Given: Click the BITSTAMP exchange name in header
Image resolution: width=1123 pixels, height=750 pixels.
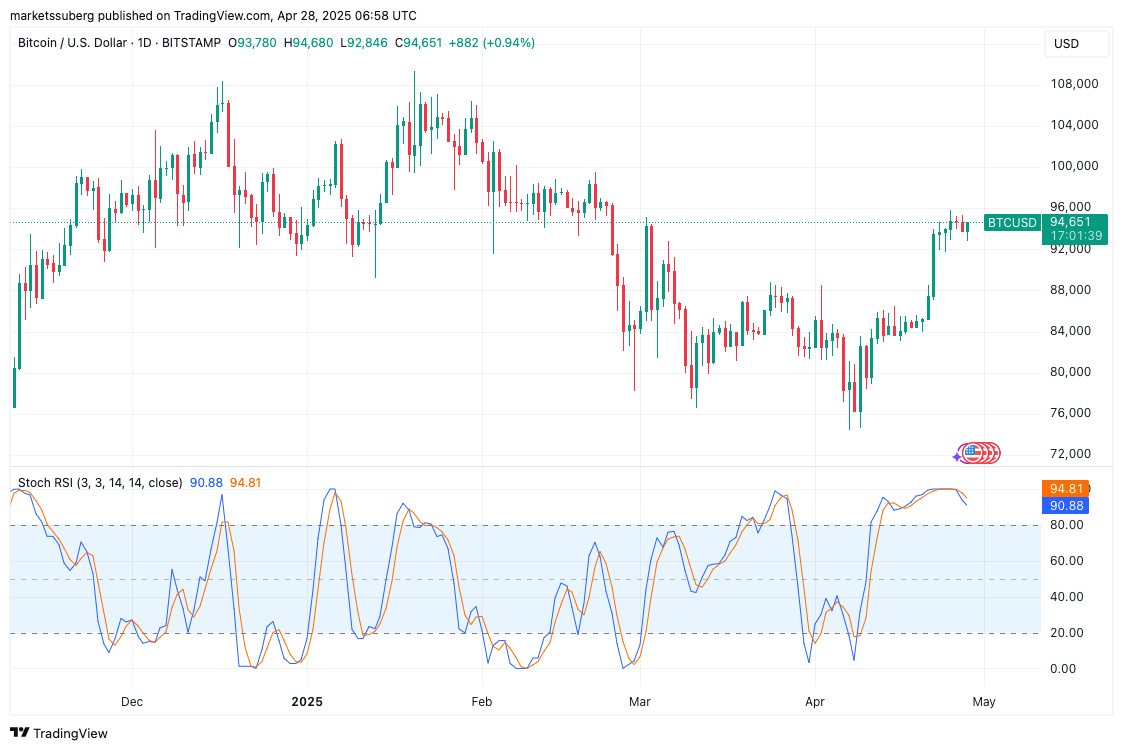Looking at the screenshot, I should [193, 43].
